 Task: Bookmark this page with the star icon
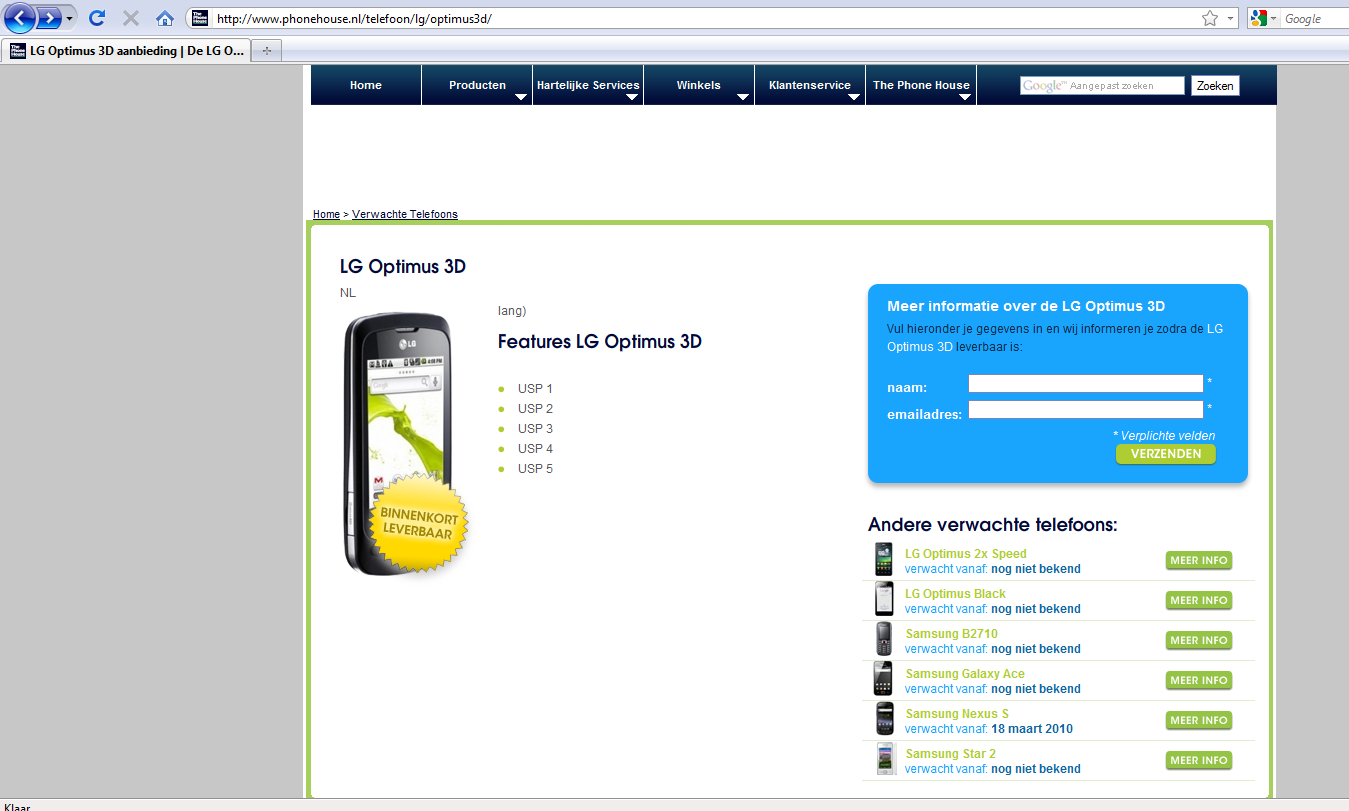coord(1210,18)
